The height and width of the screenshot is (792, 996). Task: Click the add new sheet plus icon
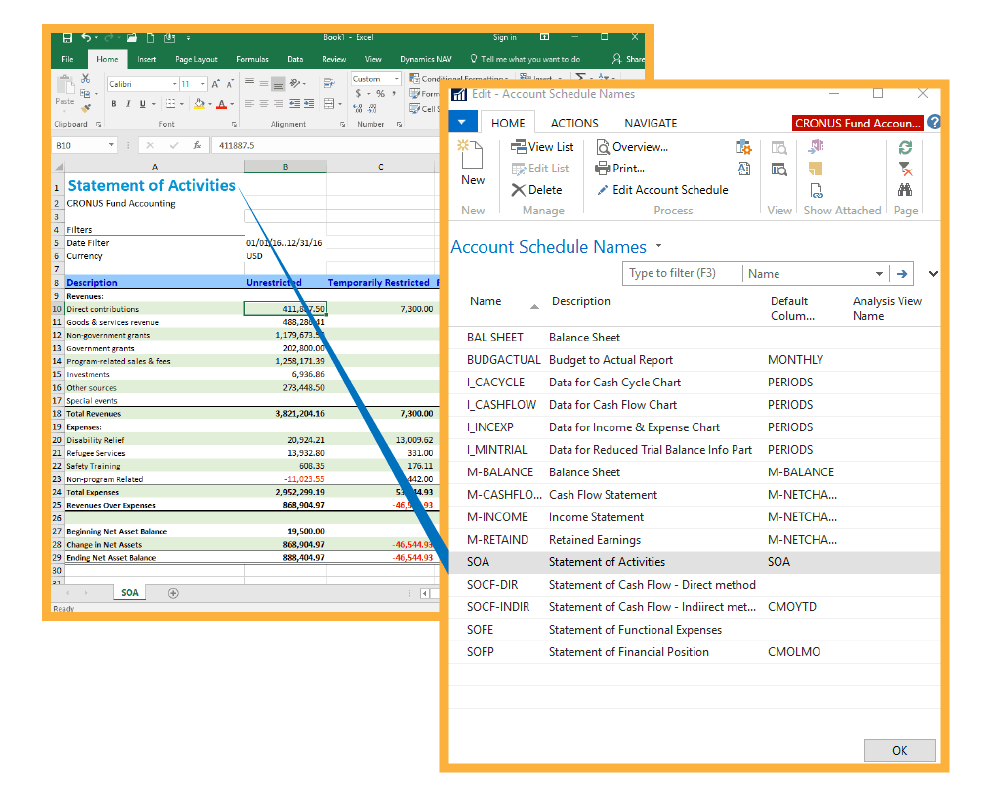click(173, 593)
